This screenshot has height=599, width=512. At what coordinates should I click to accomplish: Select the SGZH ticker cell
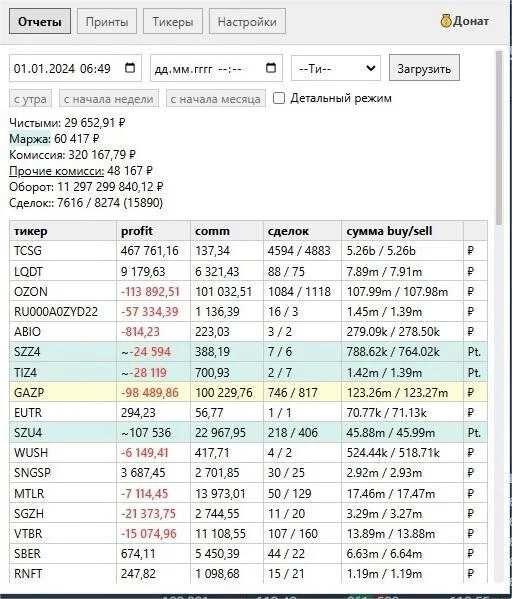pyautogui.click(x=63, y=513)
